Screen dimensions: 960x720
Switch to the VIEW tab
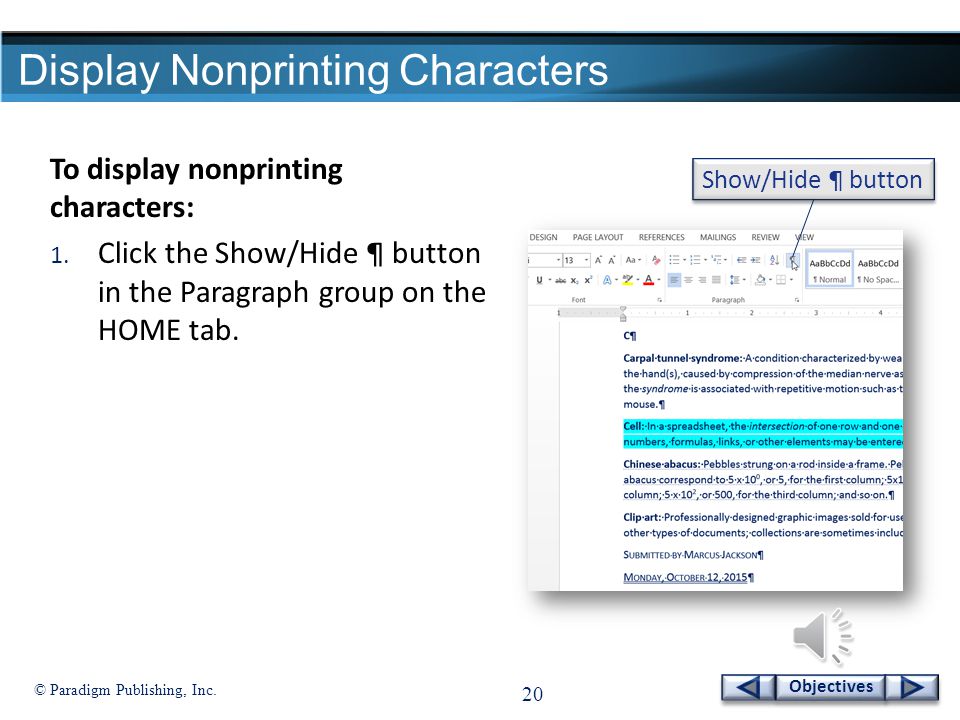[x=804, y=238]
